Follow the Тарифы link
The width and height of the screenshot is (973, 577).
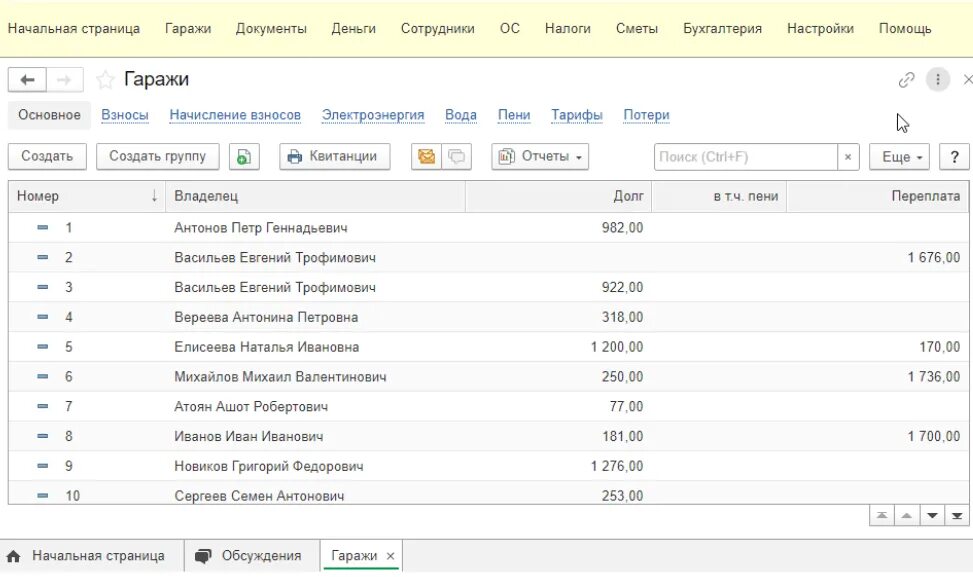(x=577, y=115)
